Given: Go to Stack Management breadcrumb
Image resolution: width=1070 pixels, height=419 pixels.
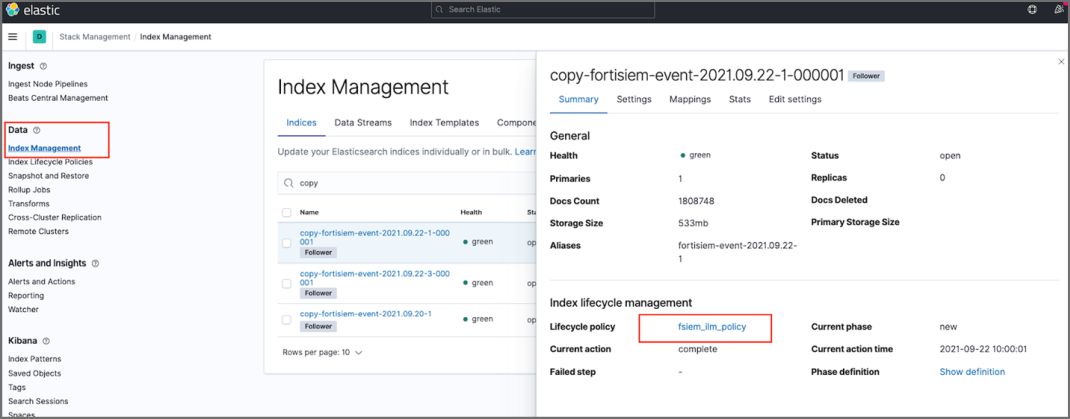Looking at the screenshot, I should coord(95,37).
